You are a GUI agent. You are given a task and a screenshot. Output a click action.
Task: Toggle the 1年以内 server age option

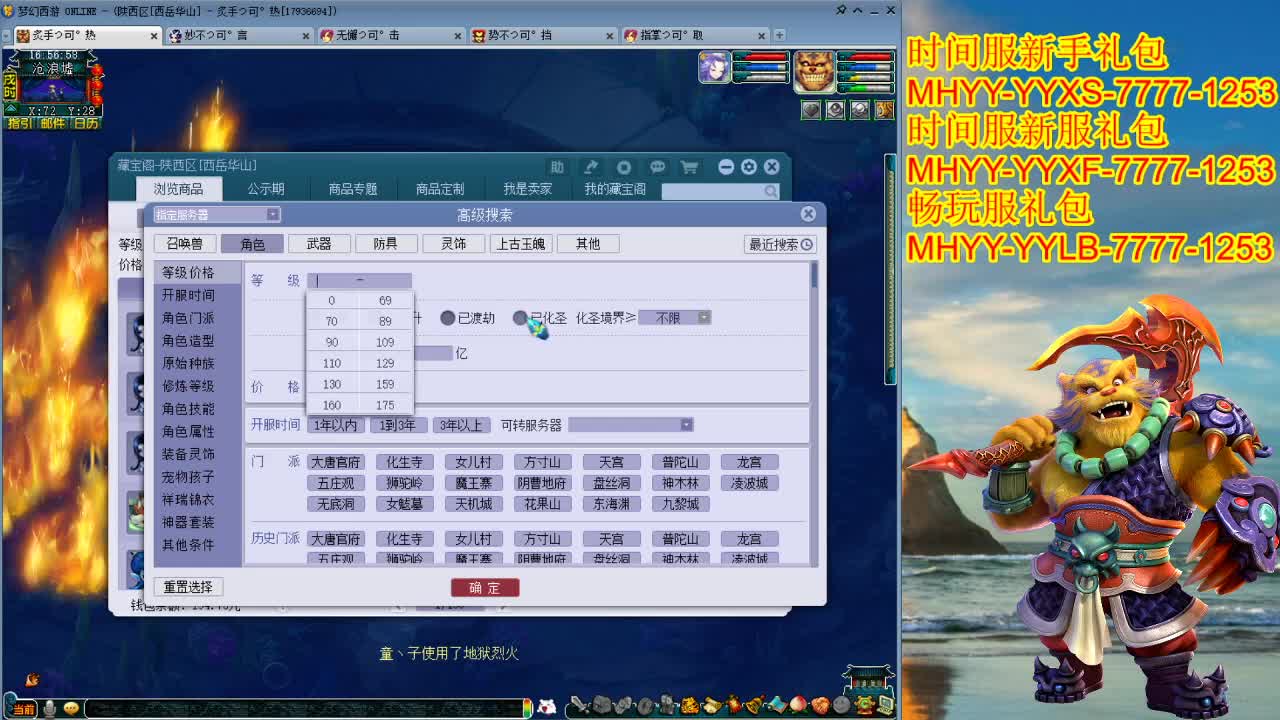tap(336, 425)
